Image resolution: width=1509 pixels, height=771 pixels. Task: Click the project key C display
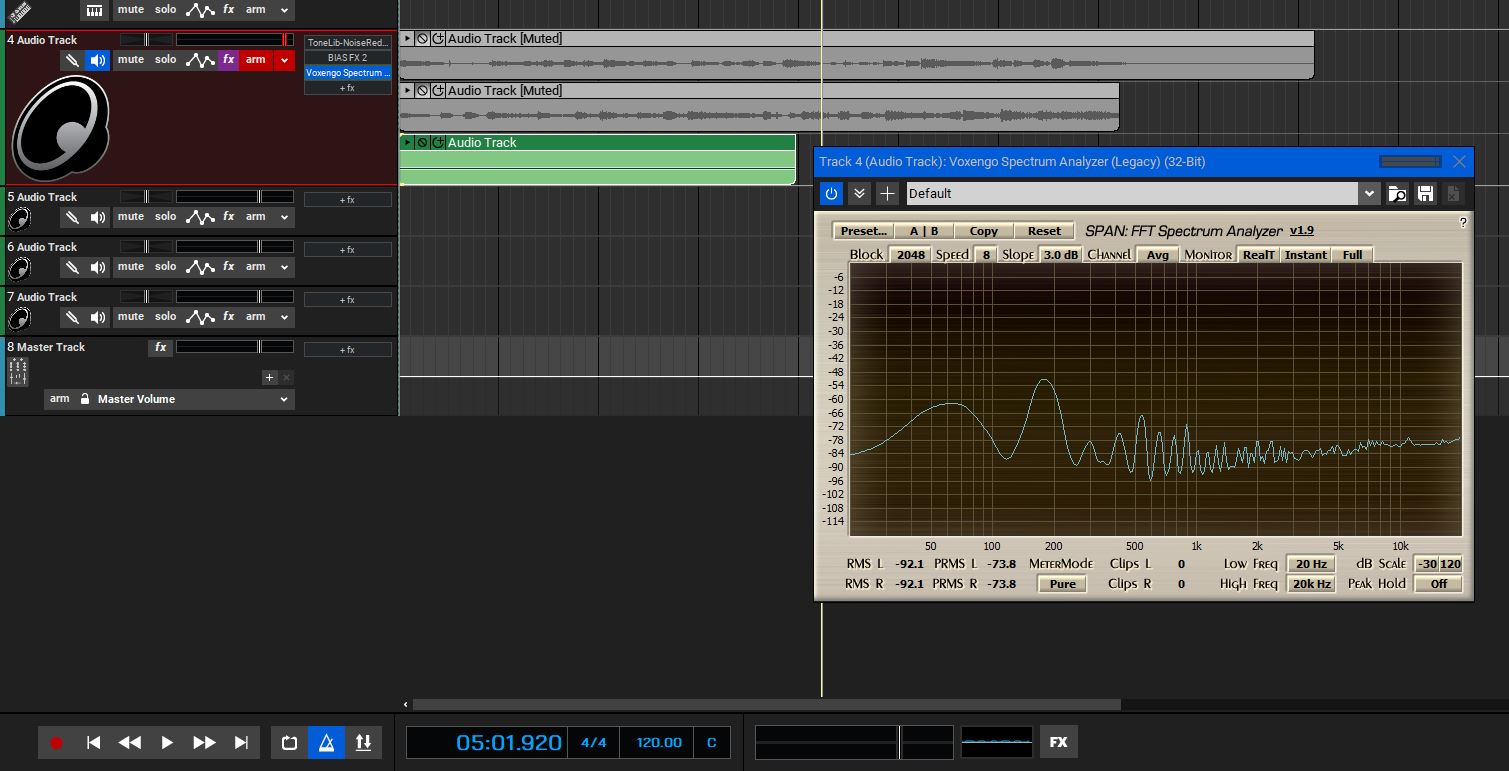[x=712, y=743]
